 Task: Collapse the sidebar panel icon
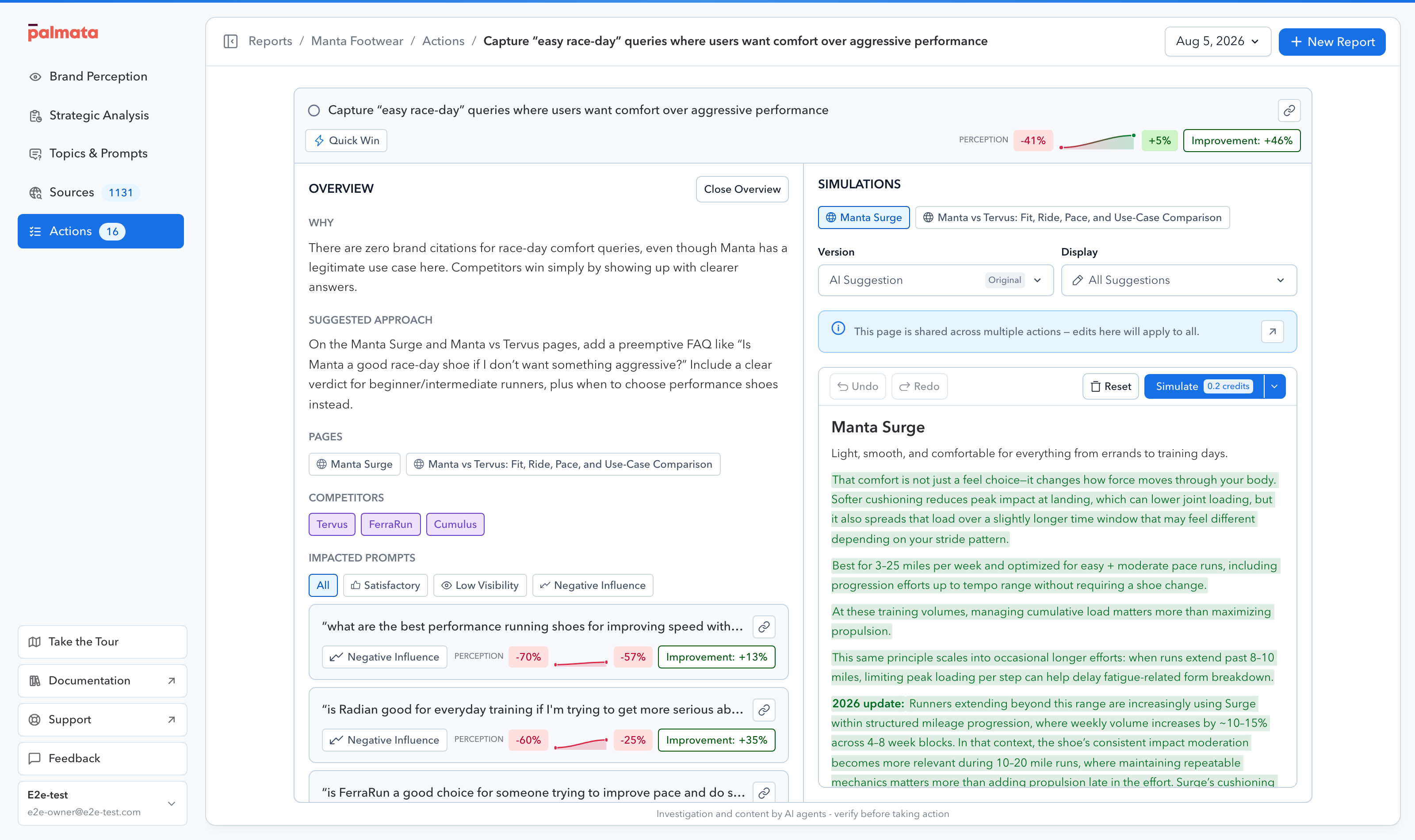tap(230, 41)
